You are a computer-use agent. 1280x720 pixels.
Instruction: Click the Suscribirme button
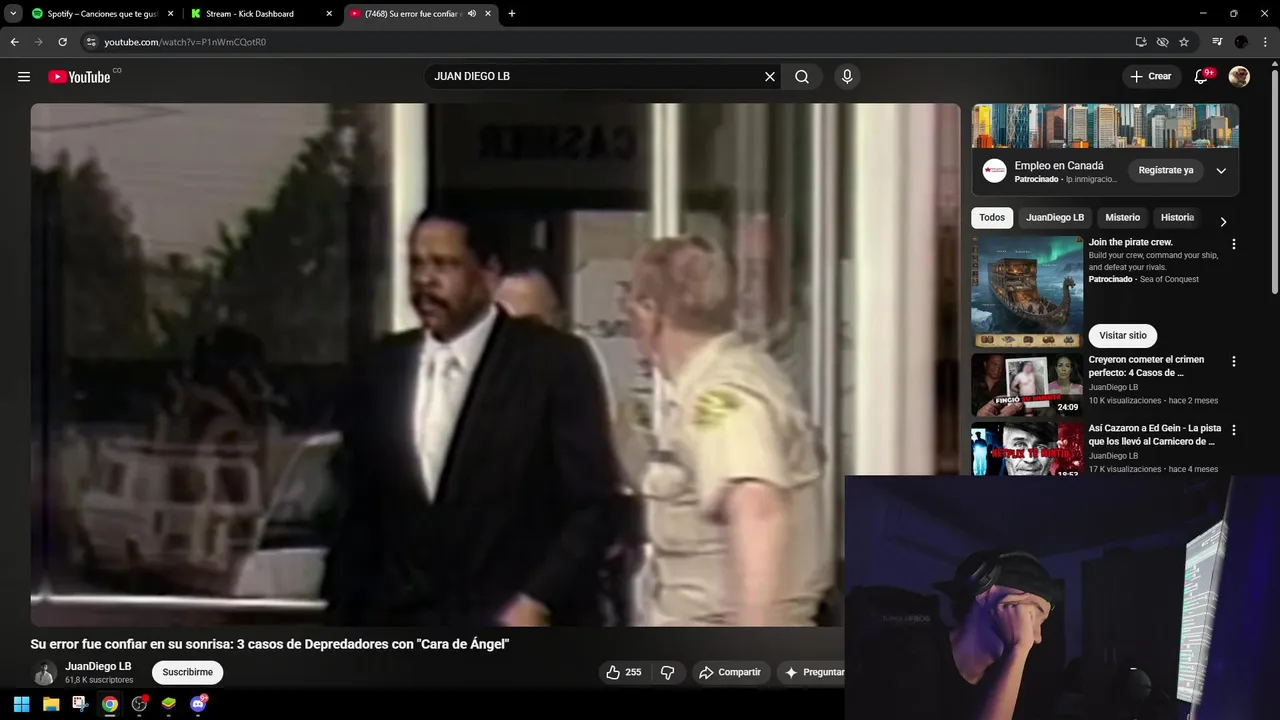point(187,673)
